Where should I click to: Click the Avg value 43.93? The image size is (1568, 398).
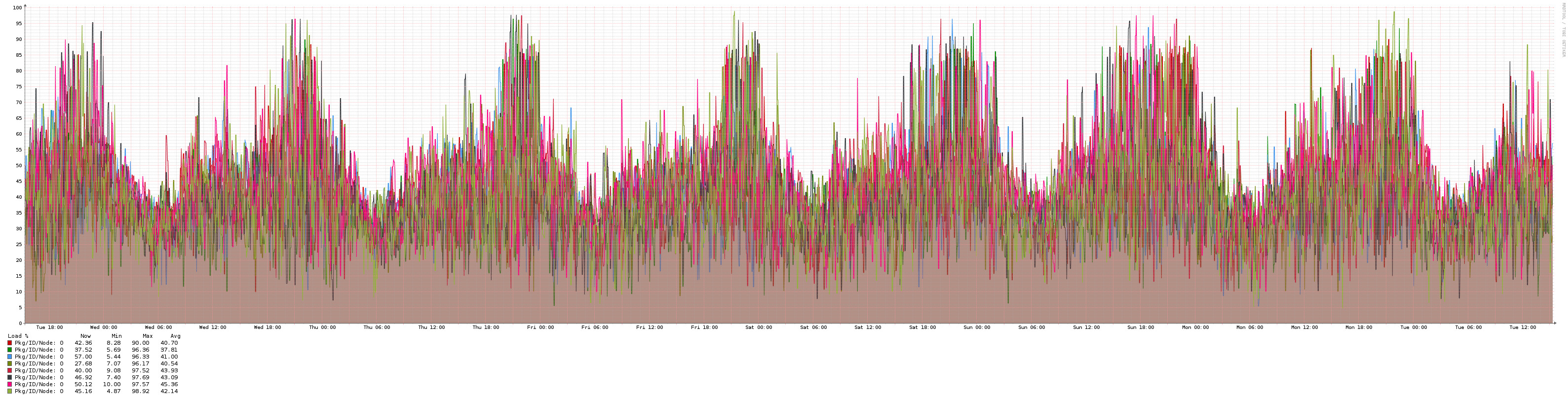point(169,370)
